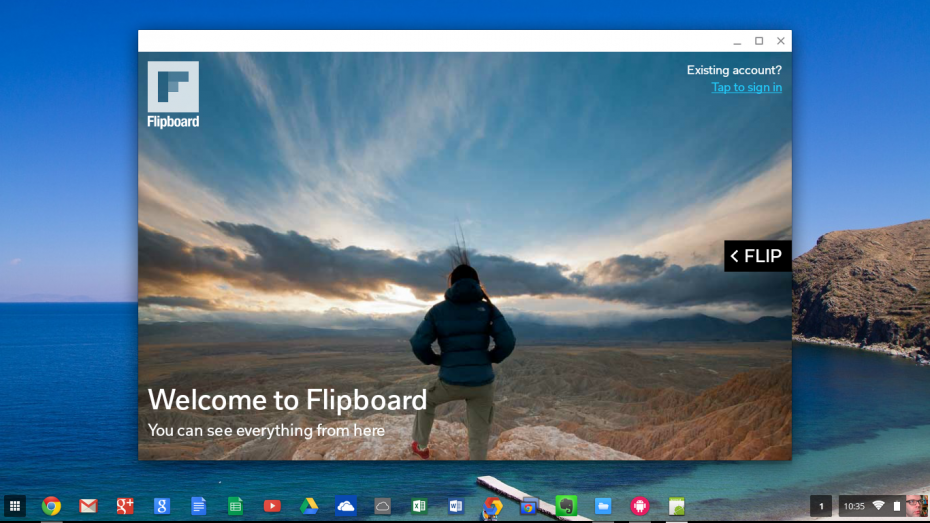Maximize the Flipboard window
The width and height of the screenshot is (930, 523).
click(759, 41)
